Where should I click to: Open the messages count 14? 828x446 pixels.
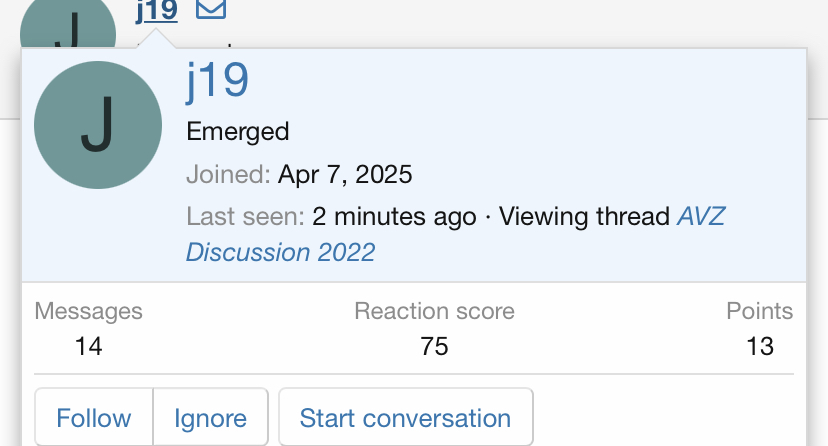pos(89,347)
